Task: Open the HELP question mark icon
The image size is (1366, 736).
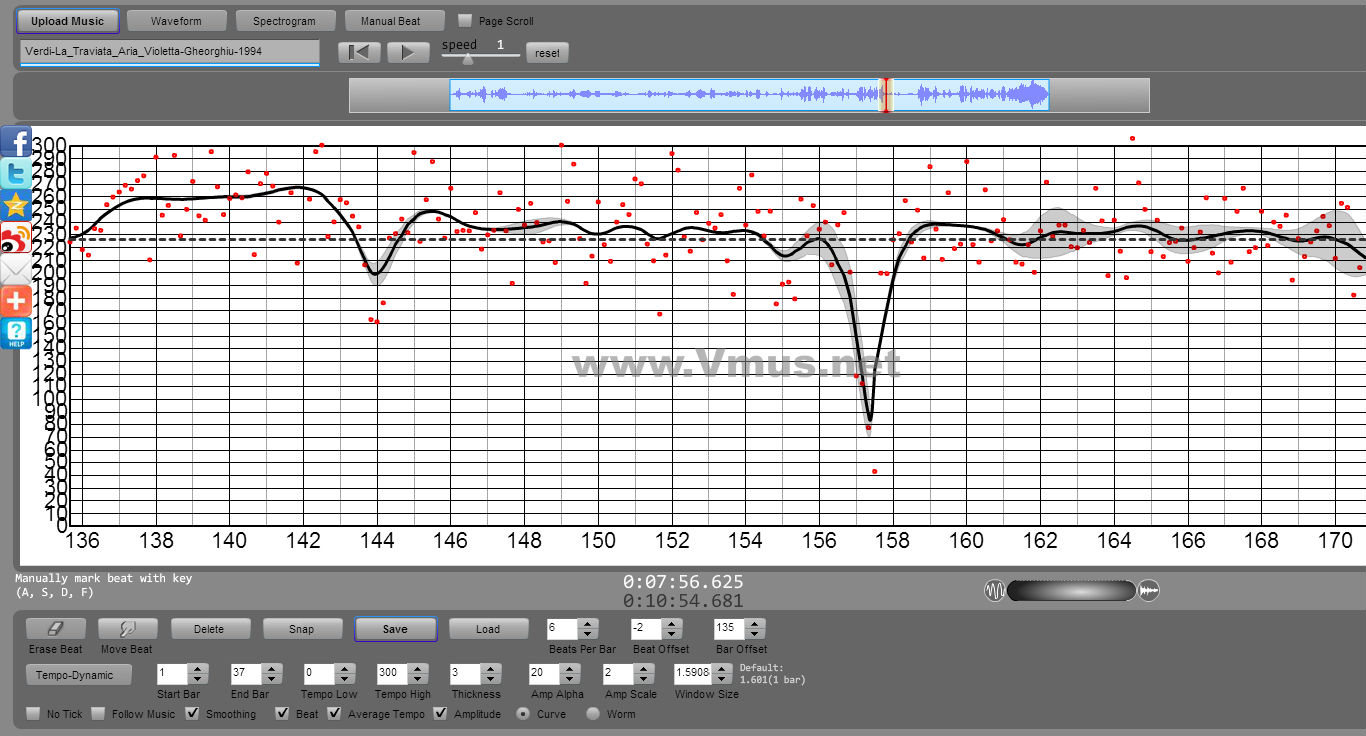Action: point(16,333)
